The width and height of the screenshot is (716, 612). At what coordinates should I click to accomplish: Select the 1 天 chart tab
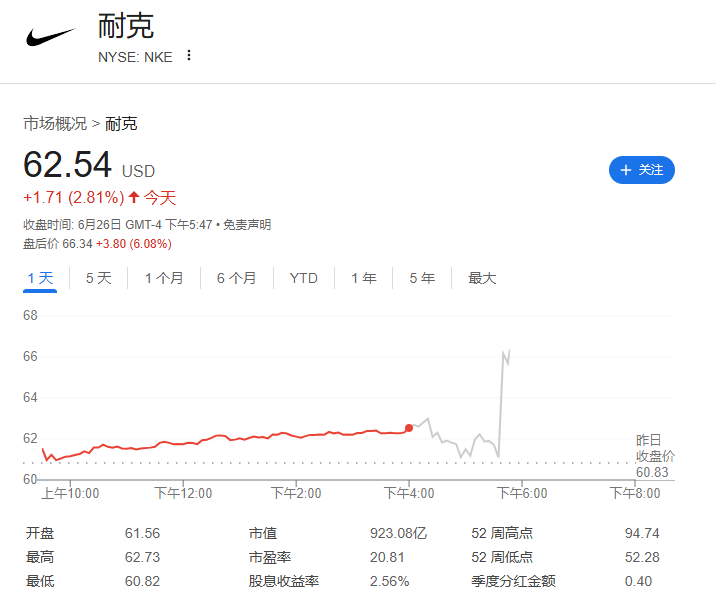click(40, 278)
